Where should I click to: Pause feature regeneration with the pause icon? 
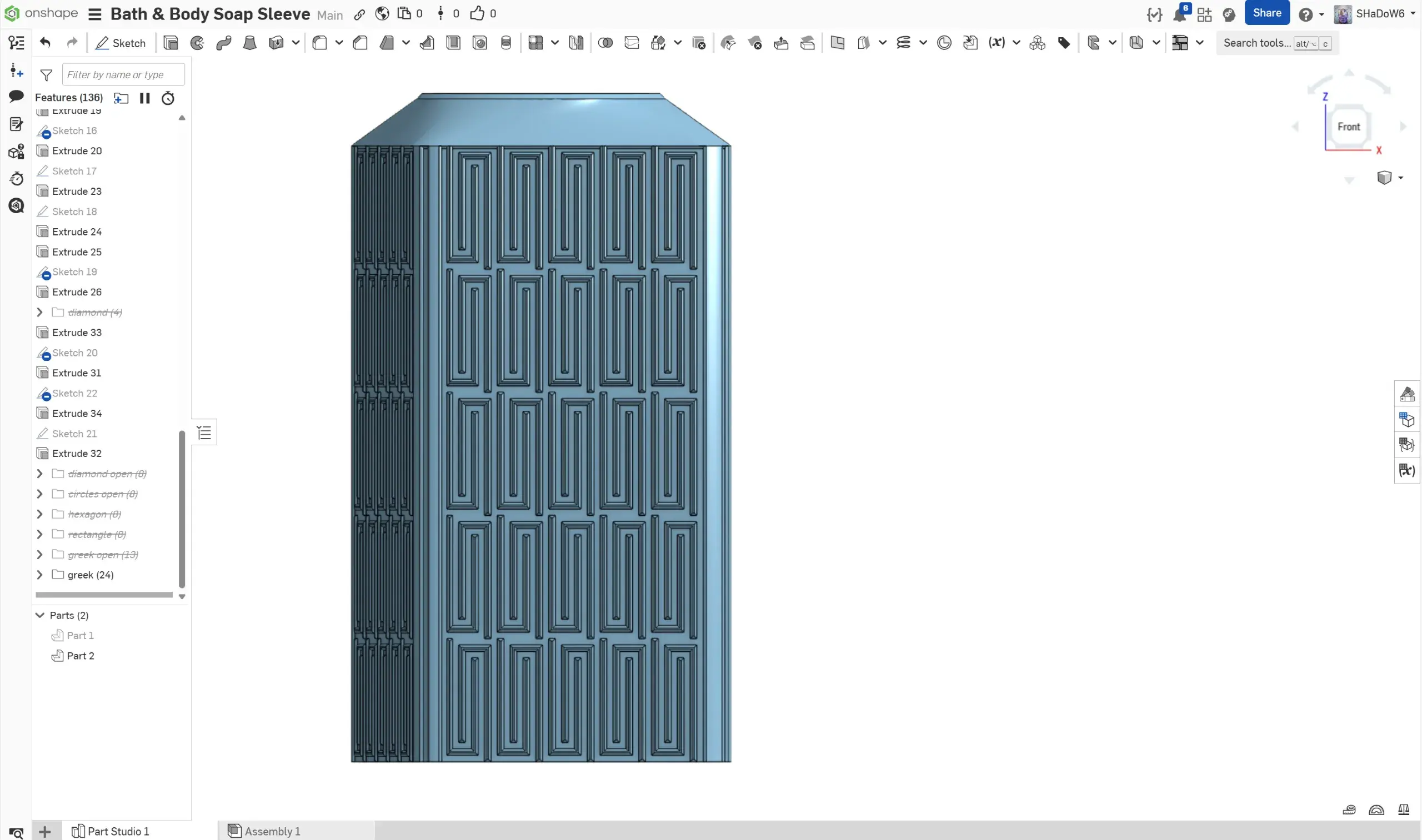(145, 98)
